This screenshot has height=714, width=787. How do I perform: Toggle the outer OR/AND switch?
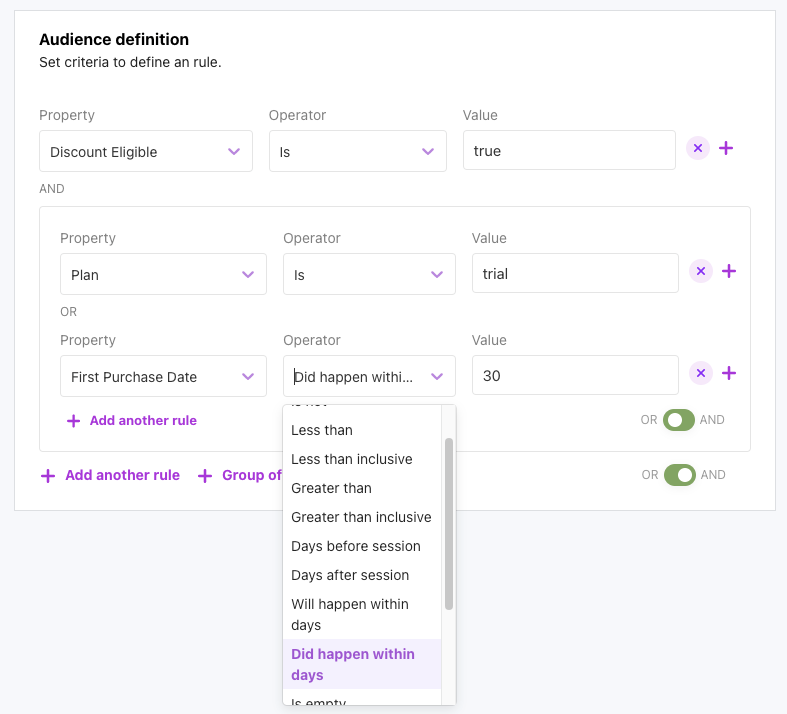tap(679, 475)
